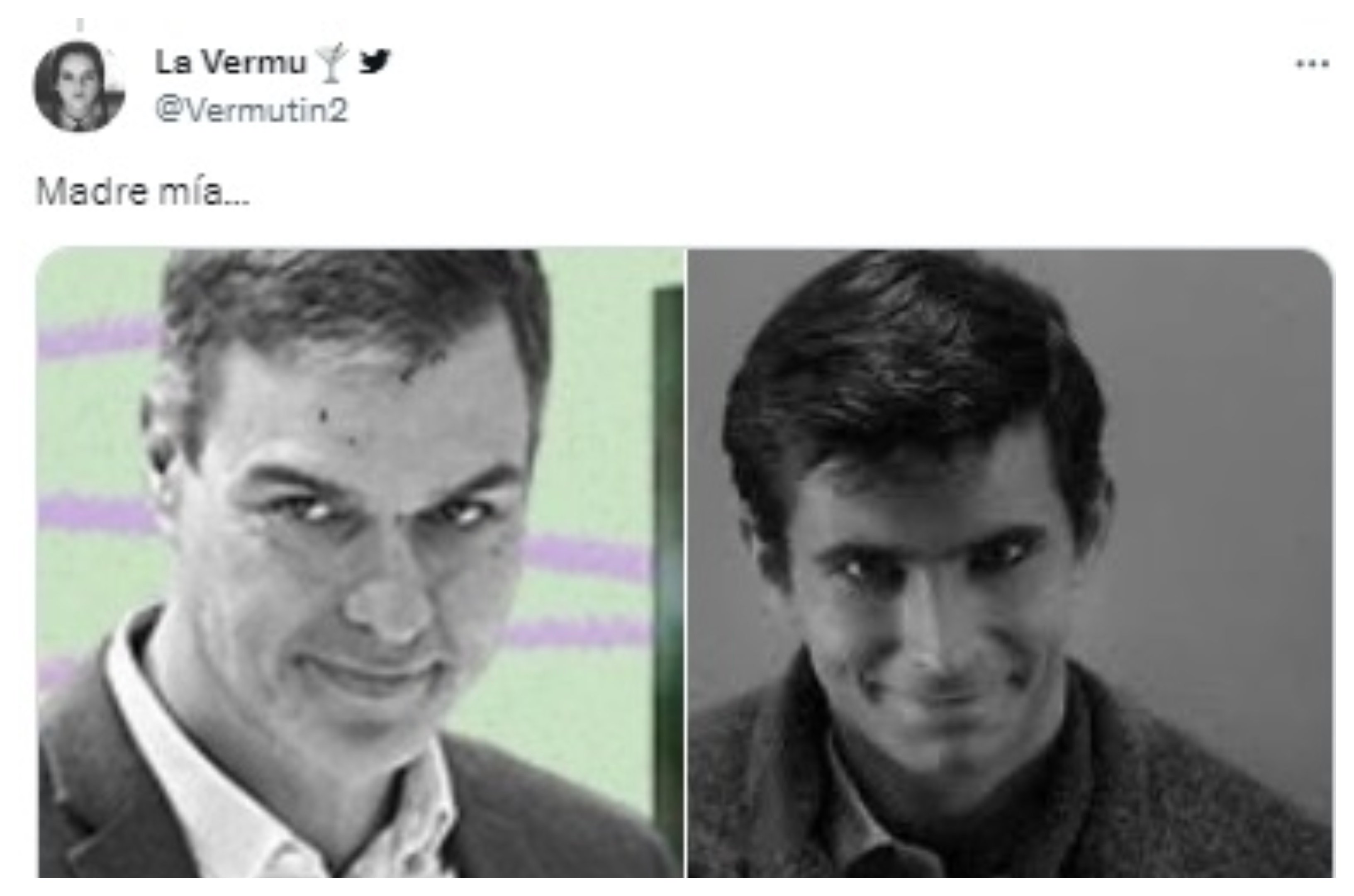Click the dark swept hair in right photo
This screenshot has width=1354, height=896.
tap(914, 366)
